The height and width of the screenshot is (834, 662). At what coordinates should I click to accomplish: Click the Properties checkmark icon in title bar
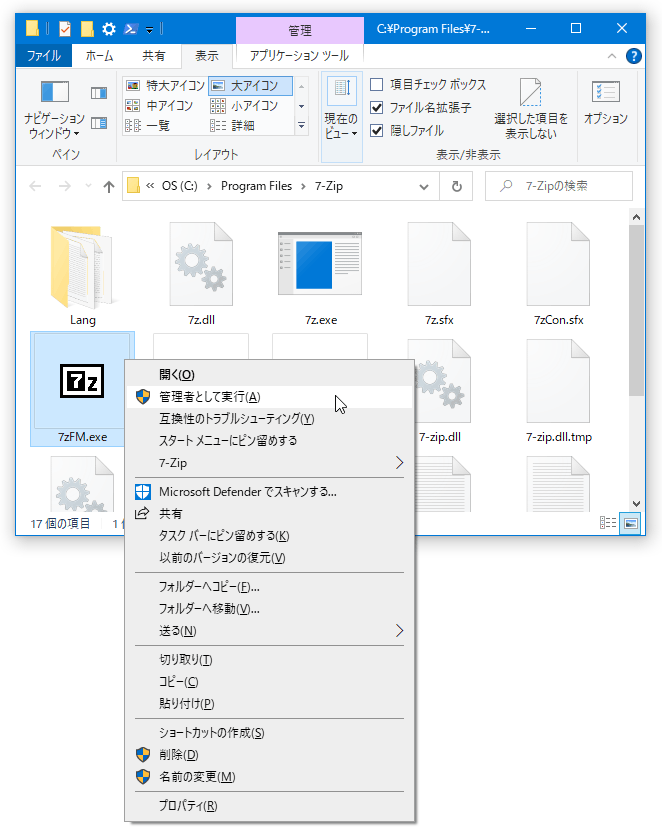tap(64, 29)
